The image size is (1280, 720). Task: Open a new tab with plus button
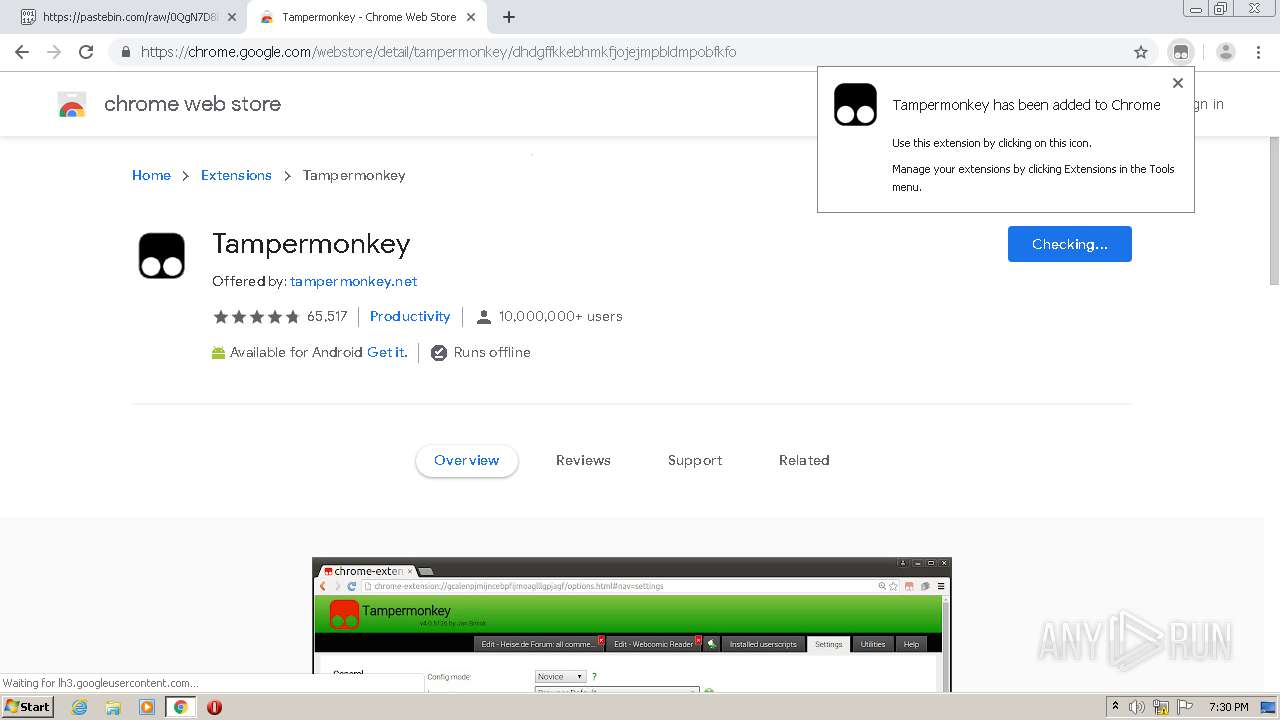tap(509, 17)
